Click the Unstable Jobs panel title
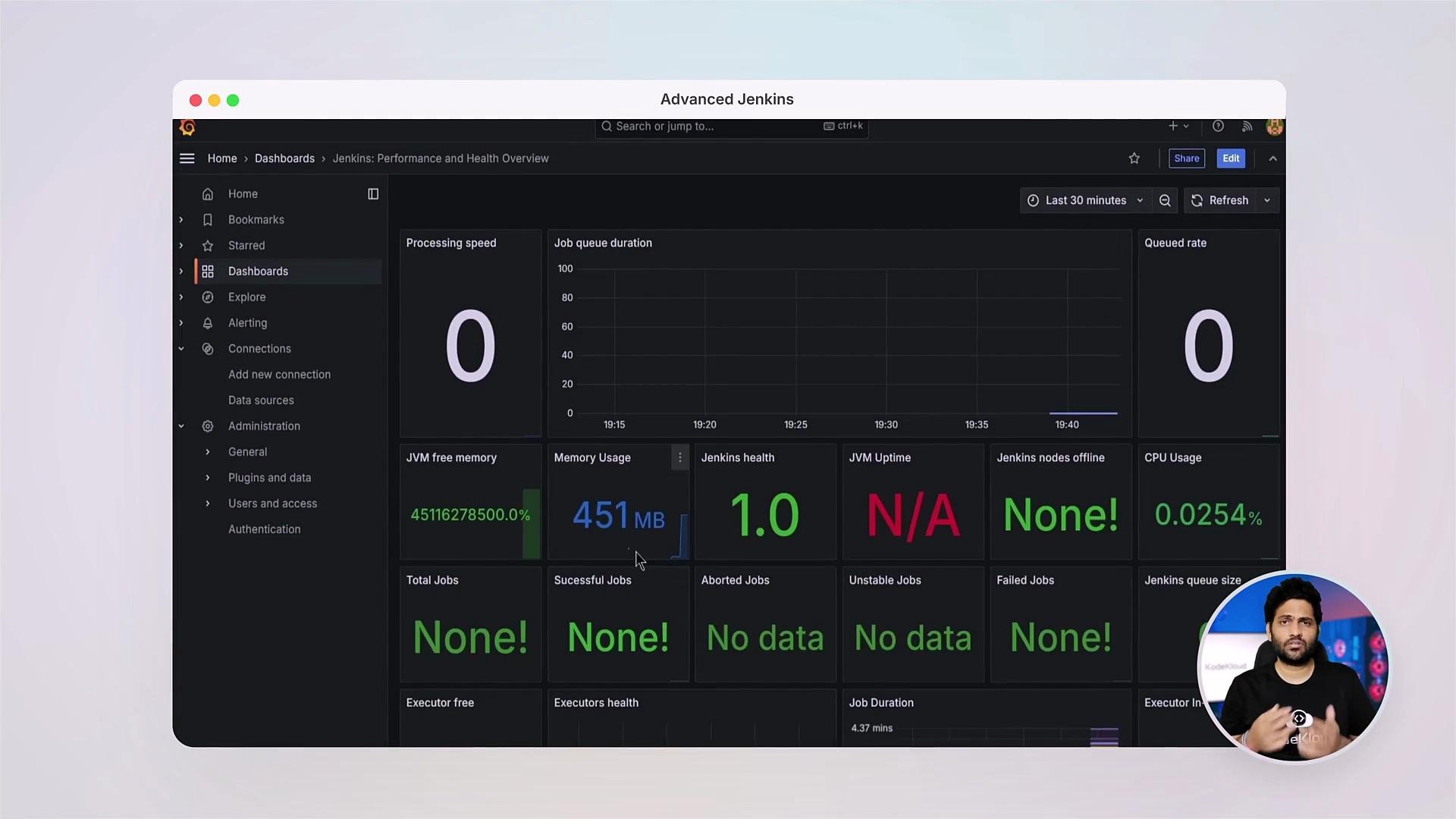The height and width of the screenshot is (819, 1456). tap(885, 580)
